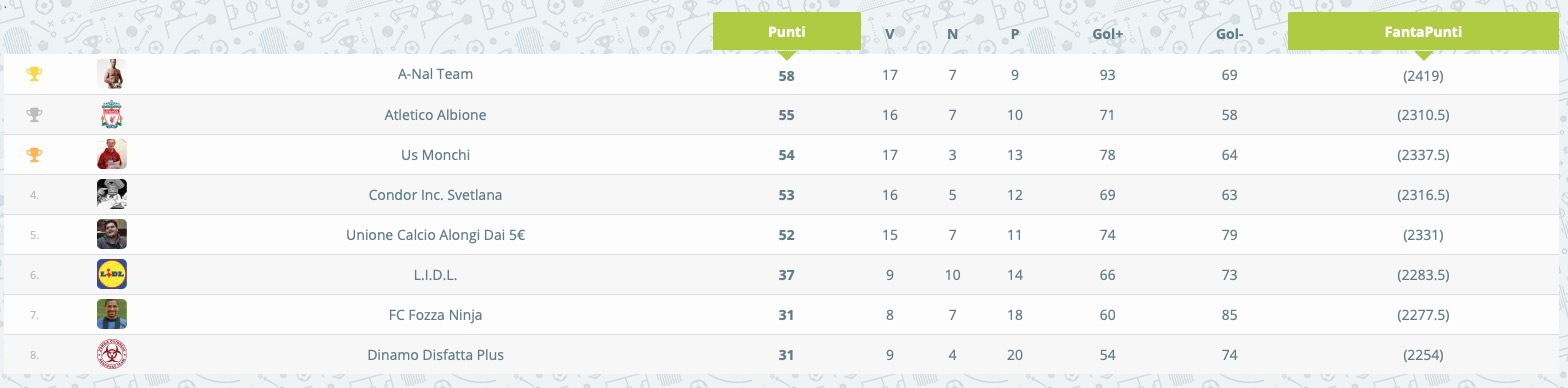The image size is (1568, 388).
Task: Click the bronze trophy icon for Us Monchi
Action: pos(34,155)
